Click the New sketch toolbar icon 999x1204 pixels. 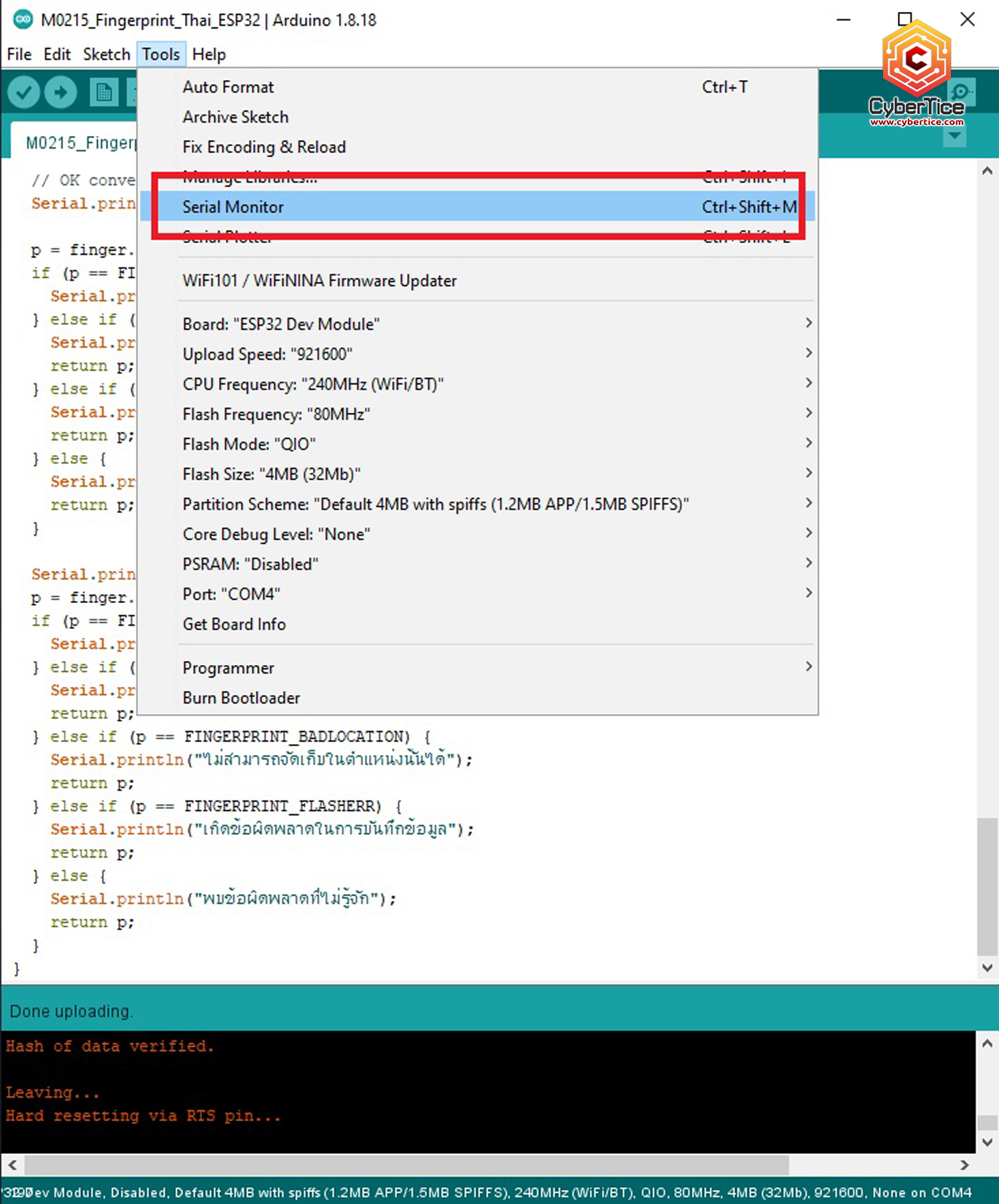pos(103,93)
